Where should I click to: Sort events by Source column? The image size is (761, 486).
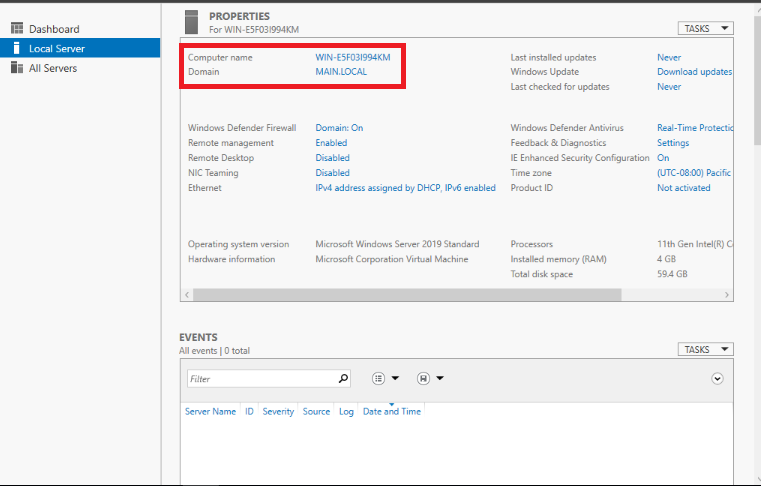pos(316,412)
